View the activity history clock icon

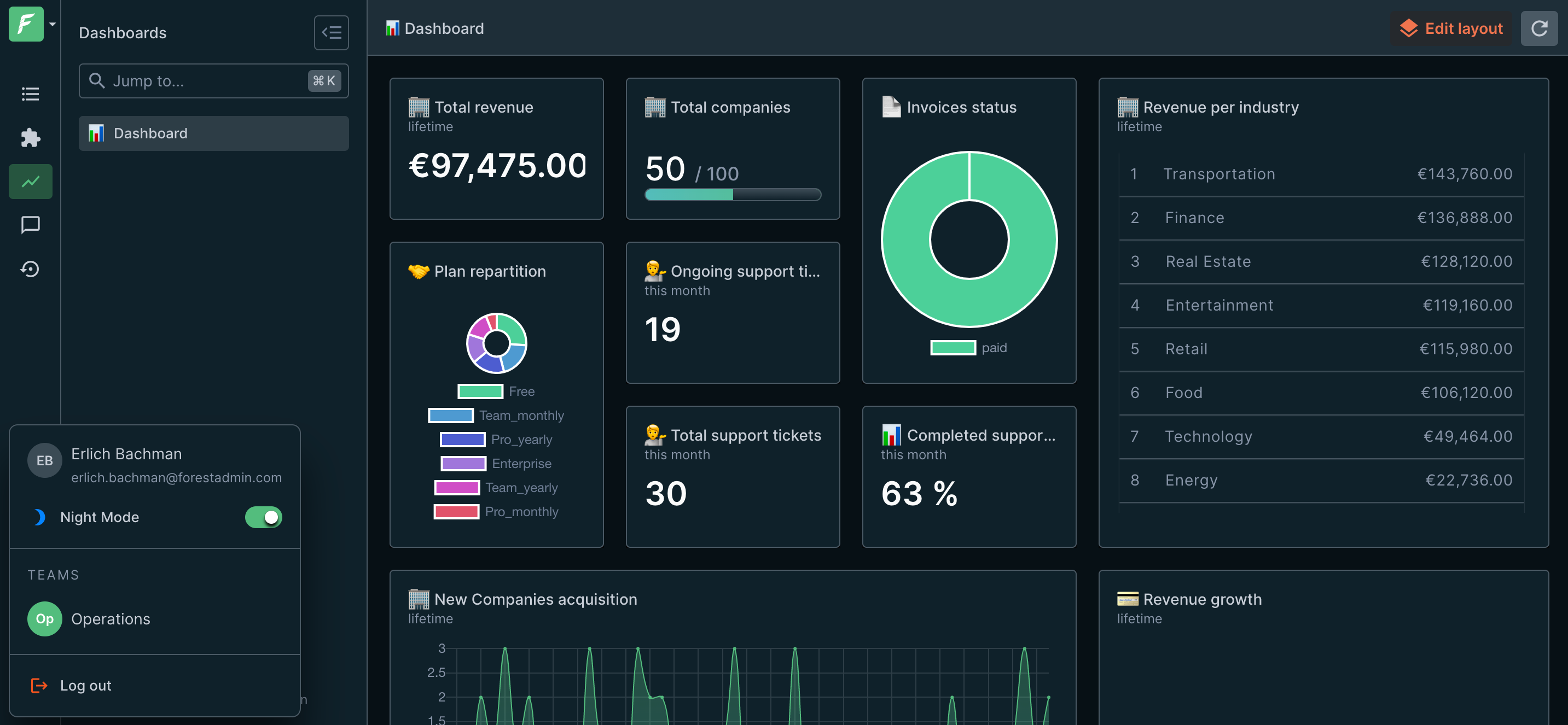click(x=30, y=269)
